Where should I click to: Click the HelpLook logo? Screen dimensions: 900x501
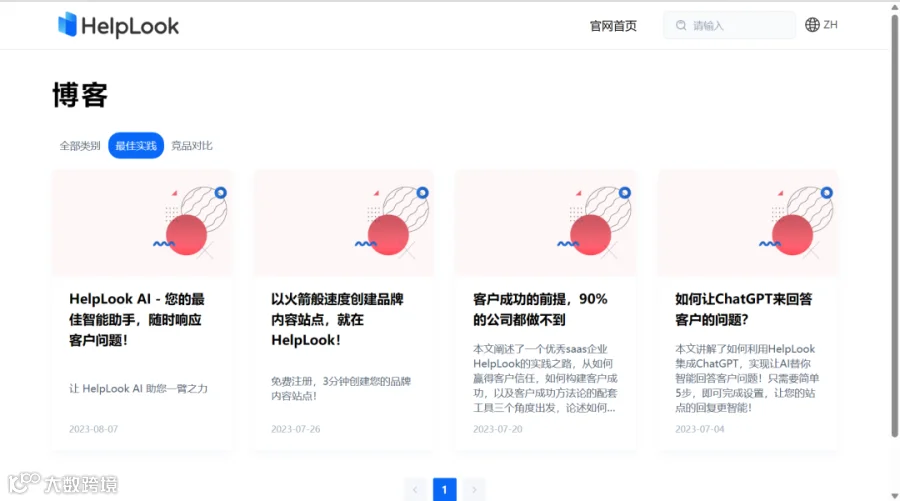118,25
